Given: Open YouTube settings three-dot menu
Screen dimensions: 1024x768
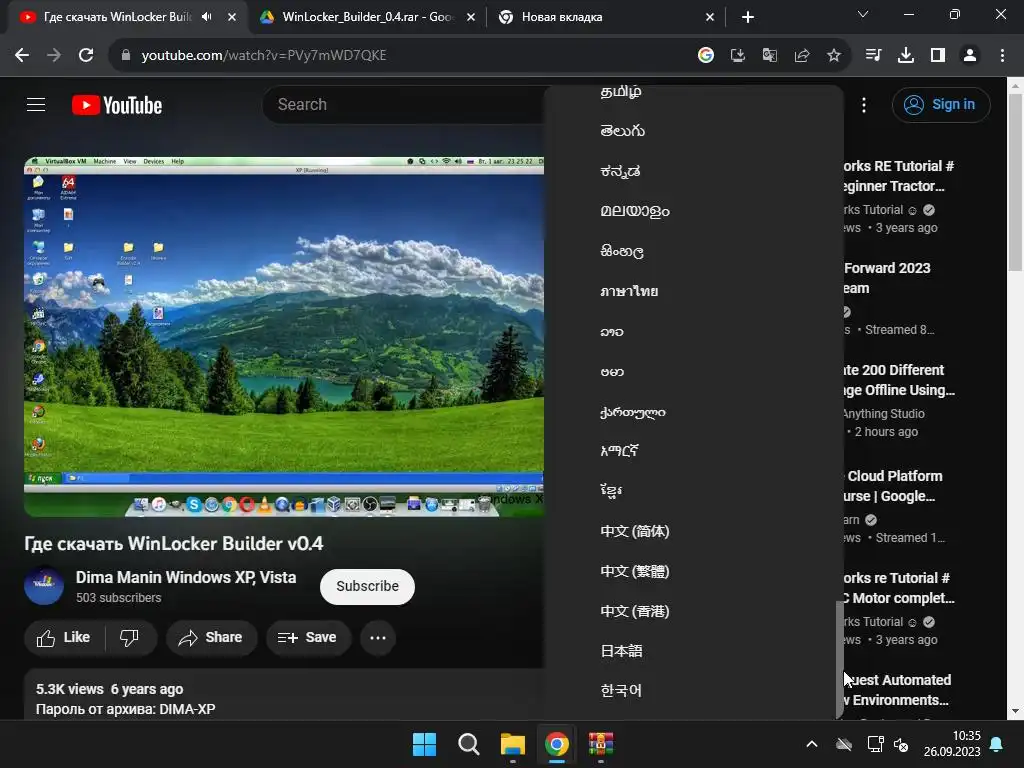Looking at the screenshot, I should click(864, 105).
